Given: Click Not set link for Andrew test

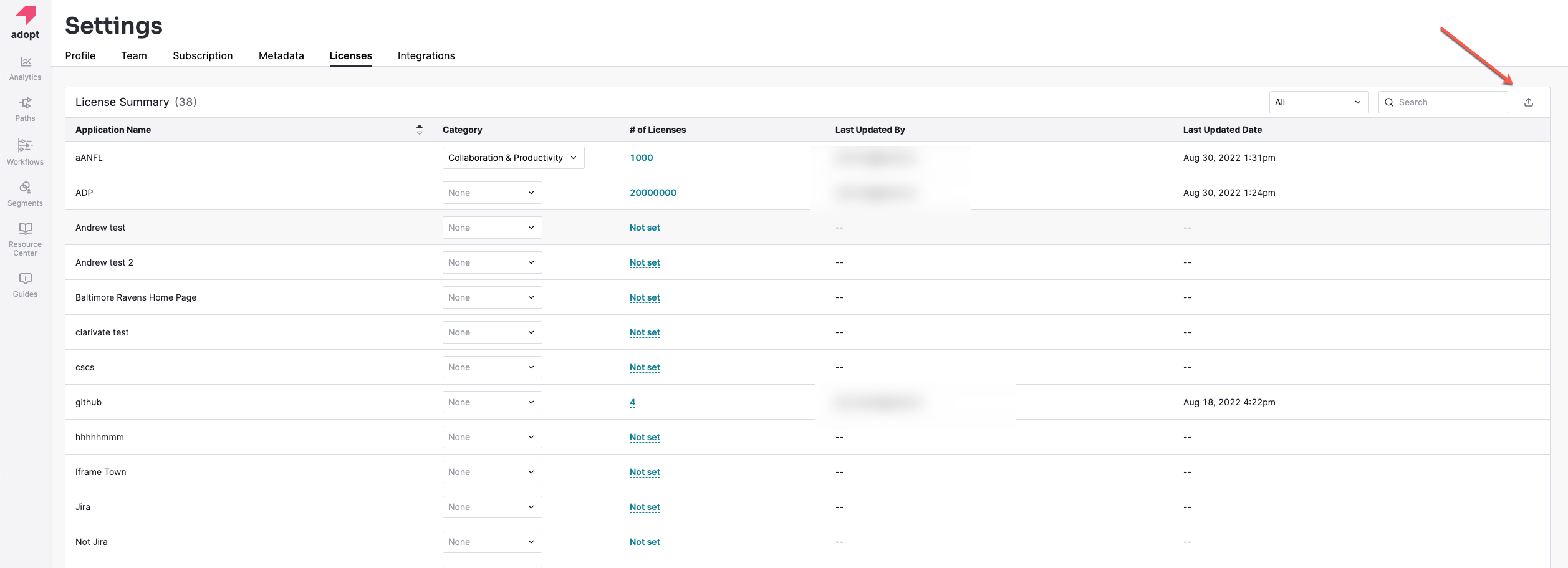Looking at the screenshot, I should [x=645, y=228].
